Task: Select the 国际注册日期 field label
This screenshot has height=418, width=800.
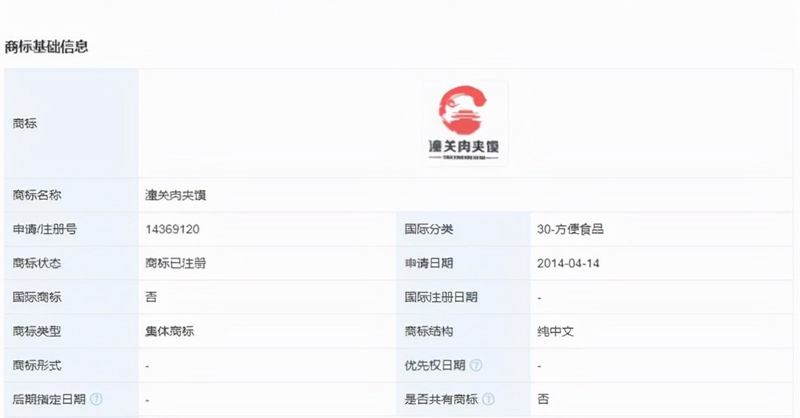Action: [x=441, y=297]
